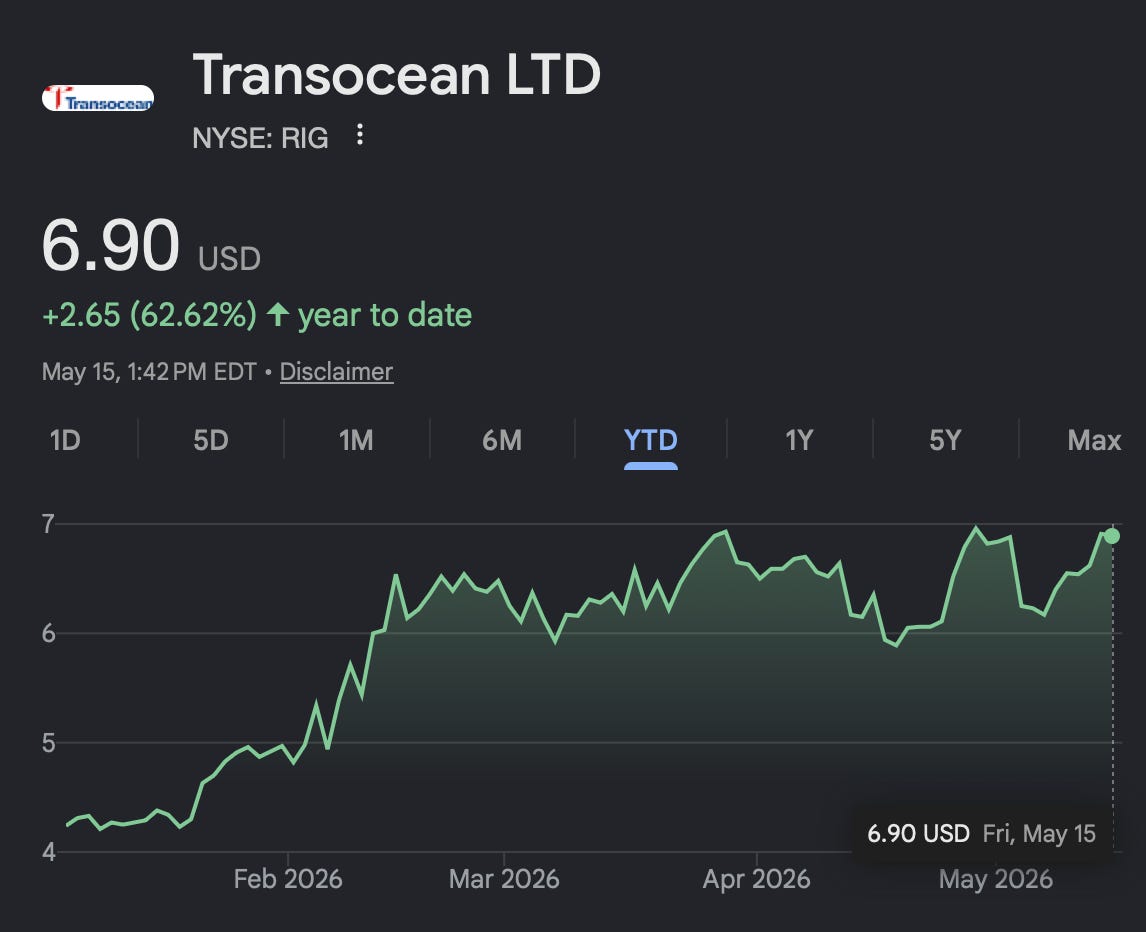Open the Disclaimer link

click(x=336, y=371)
